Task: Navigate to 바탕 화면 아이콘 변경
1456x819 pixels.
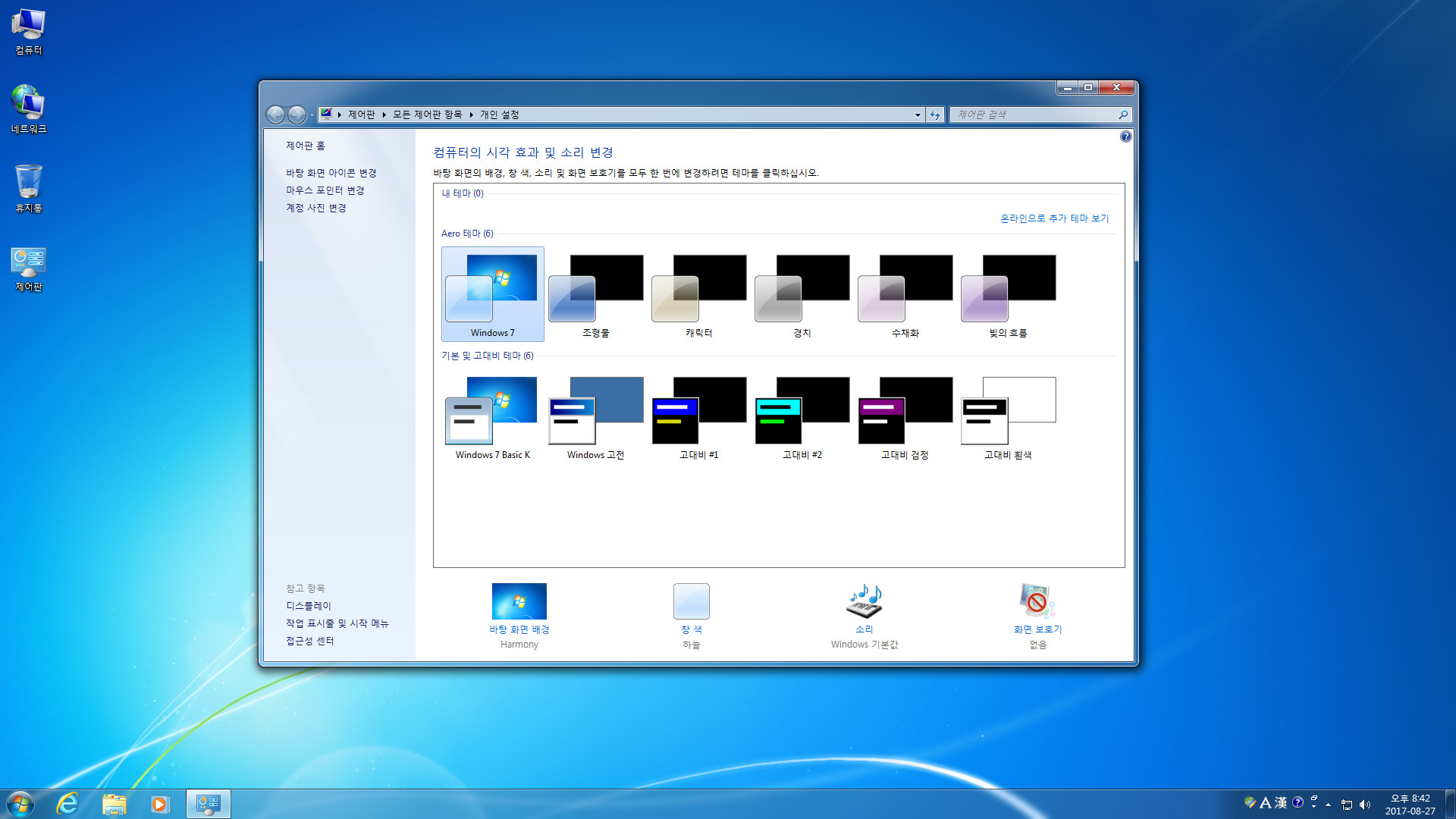Action: pyautogui.click(x=329, y=173)
